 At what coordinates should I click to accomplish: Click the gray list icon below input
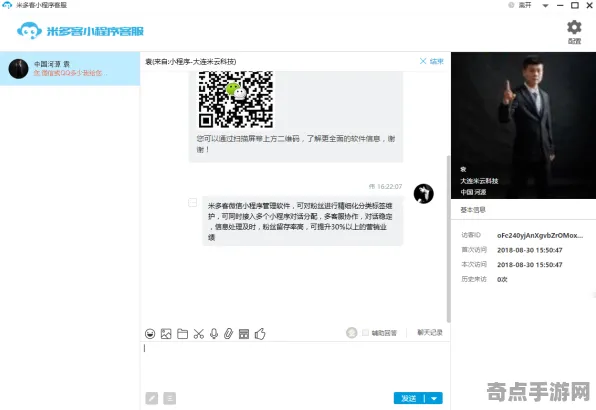[x=170, y=398]
